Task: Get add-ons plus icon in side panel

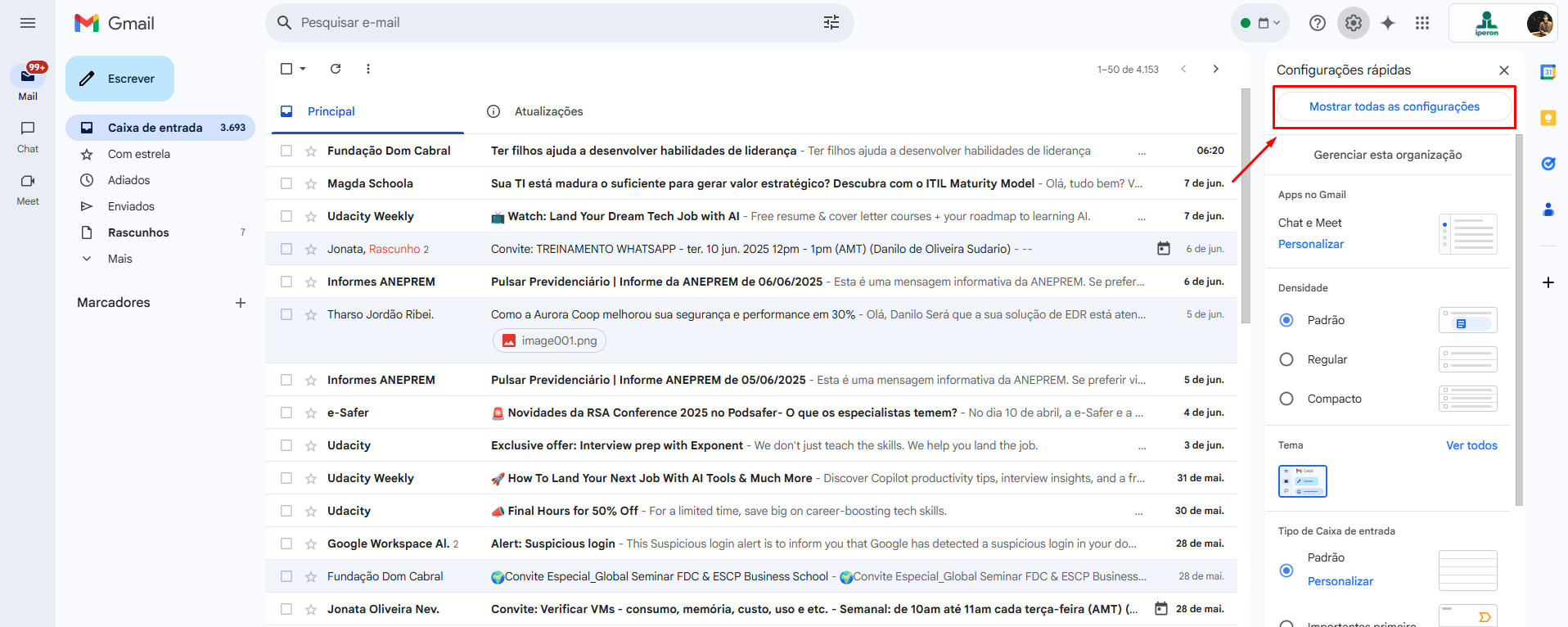Action: point(1548,282)
